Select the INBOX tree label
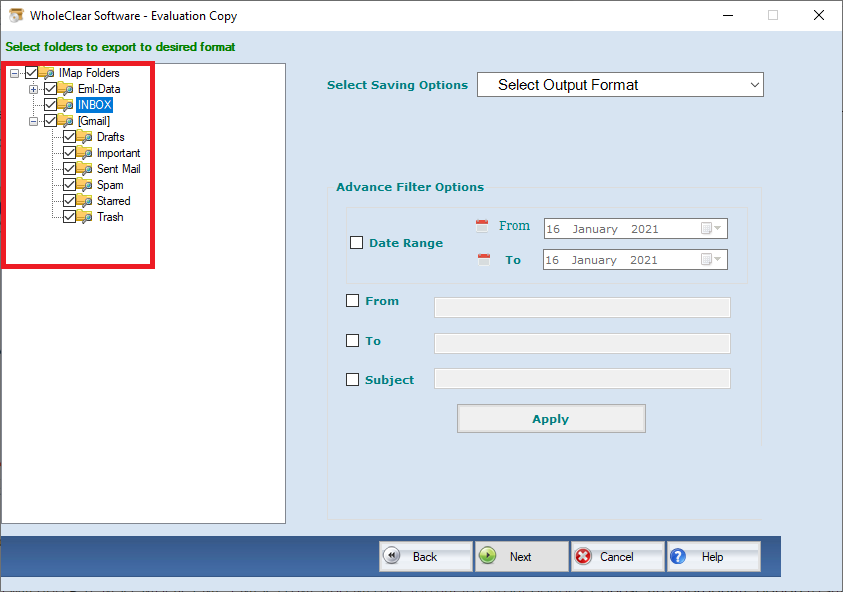Screen dimensions: 843x592 click(x=95, y=105)
